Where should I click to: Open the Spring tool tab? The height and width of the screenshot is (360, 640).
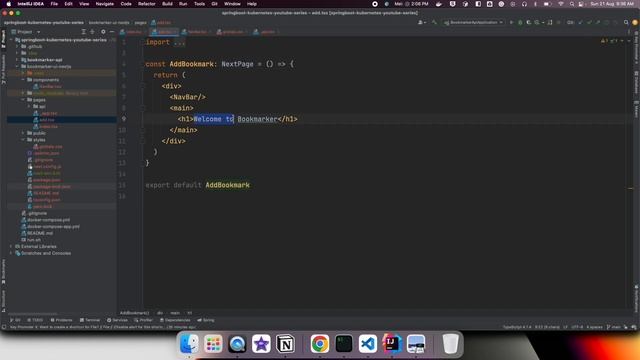tap(206, 320)
